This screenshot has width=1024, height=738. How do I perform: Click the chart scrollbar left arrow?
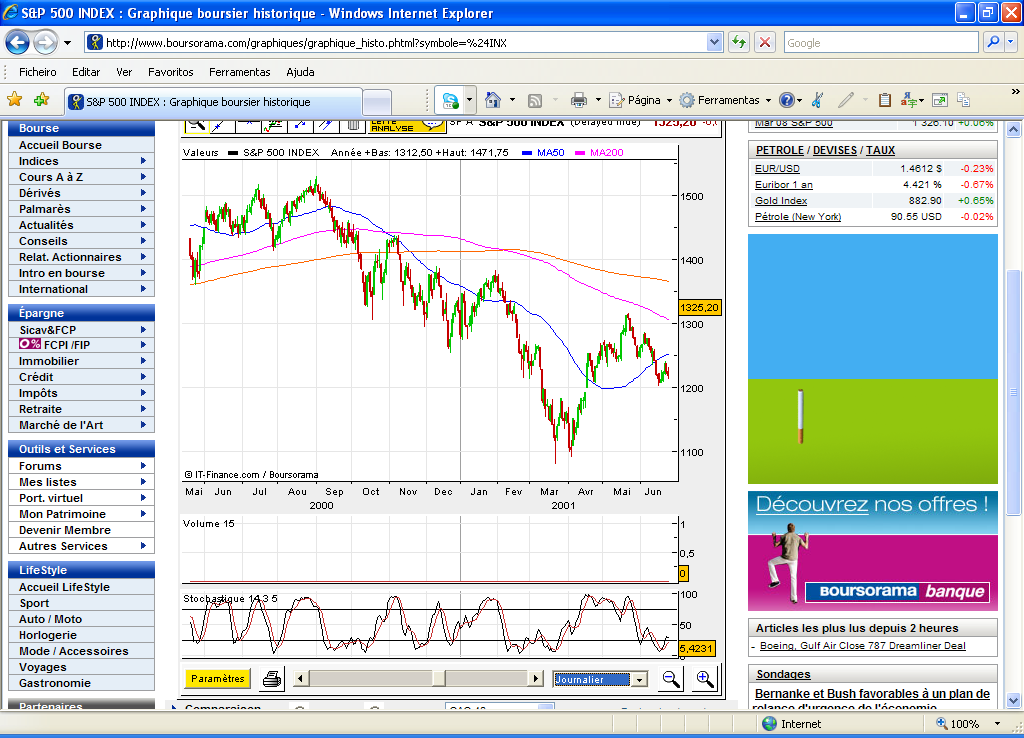coord(300,679)
